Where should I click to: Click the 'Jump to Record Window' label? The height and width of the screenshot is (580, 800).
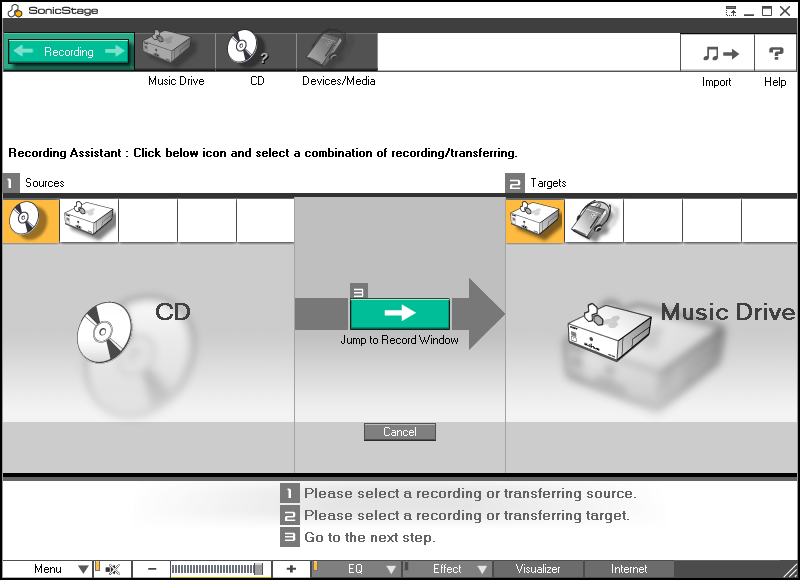[x=399, y=340]
